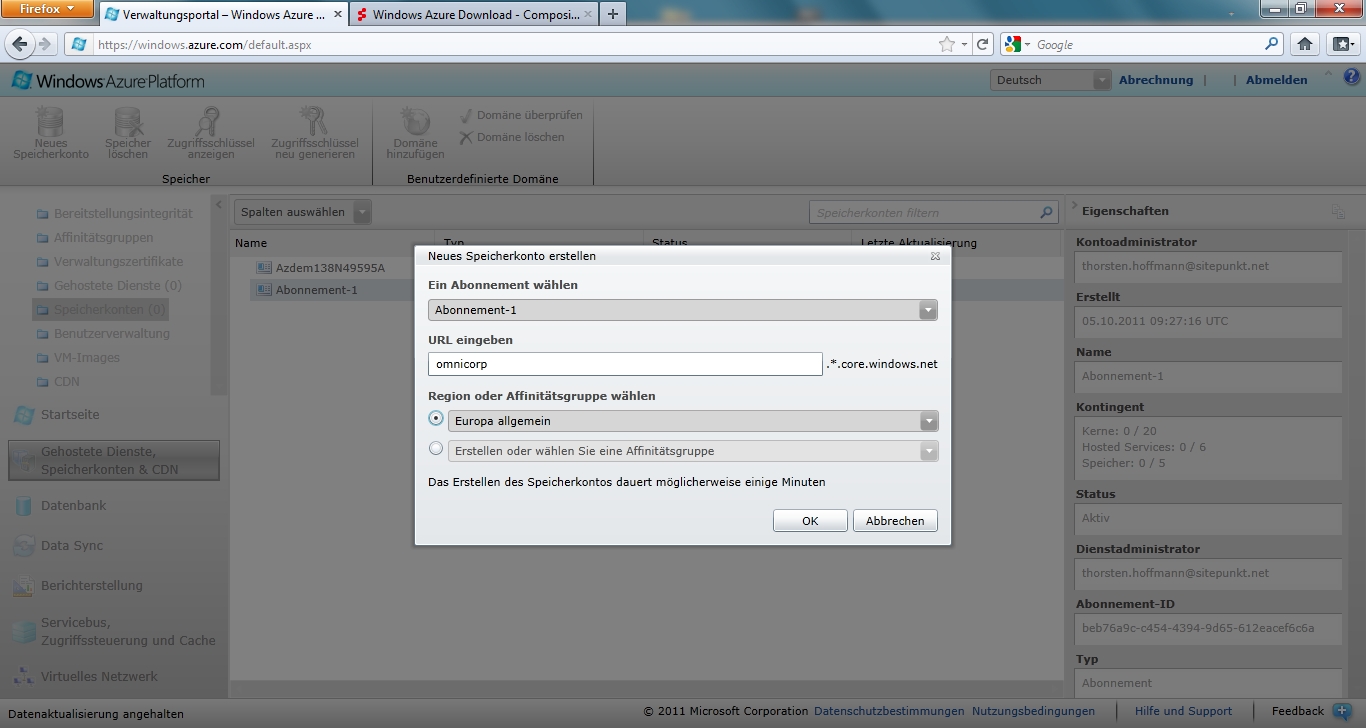1366x728 pixels.
Task: Close the Neues Speicherkonto erstellen dialog
Action: point(935,256)
